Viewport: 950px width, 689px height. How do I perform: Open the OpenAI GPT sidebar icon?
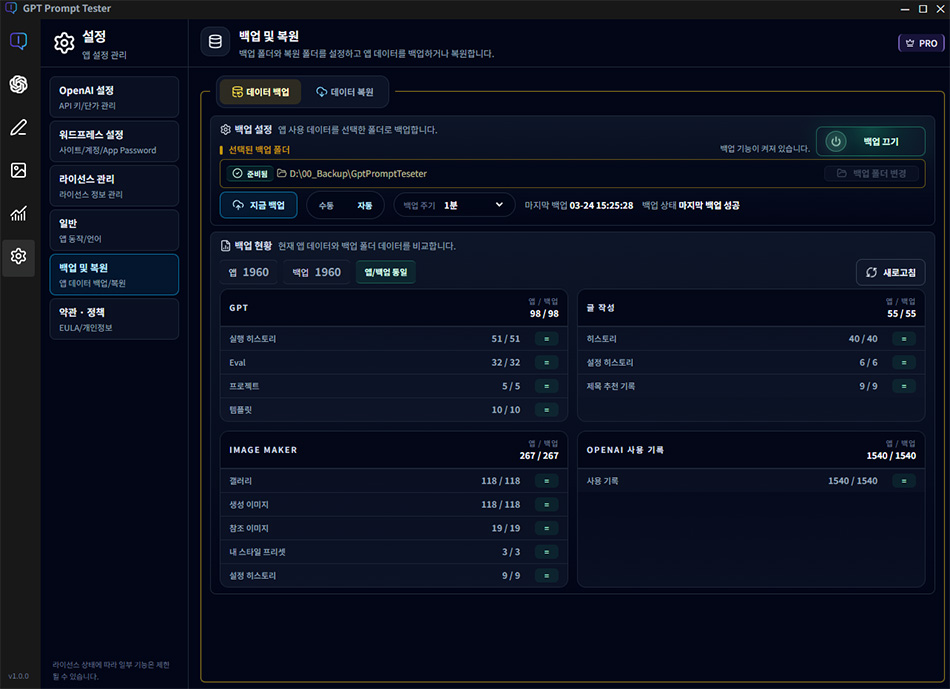pyautogui.click(x=18, y=85)
